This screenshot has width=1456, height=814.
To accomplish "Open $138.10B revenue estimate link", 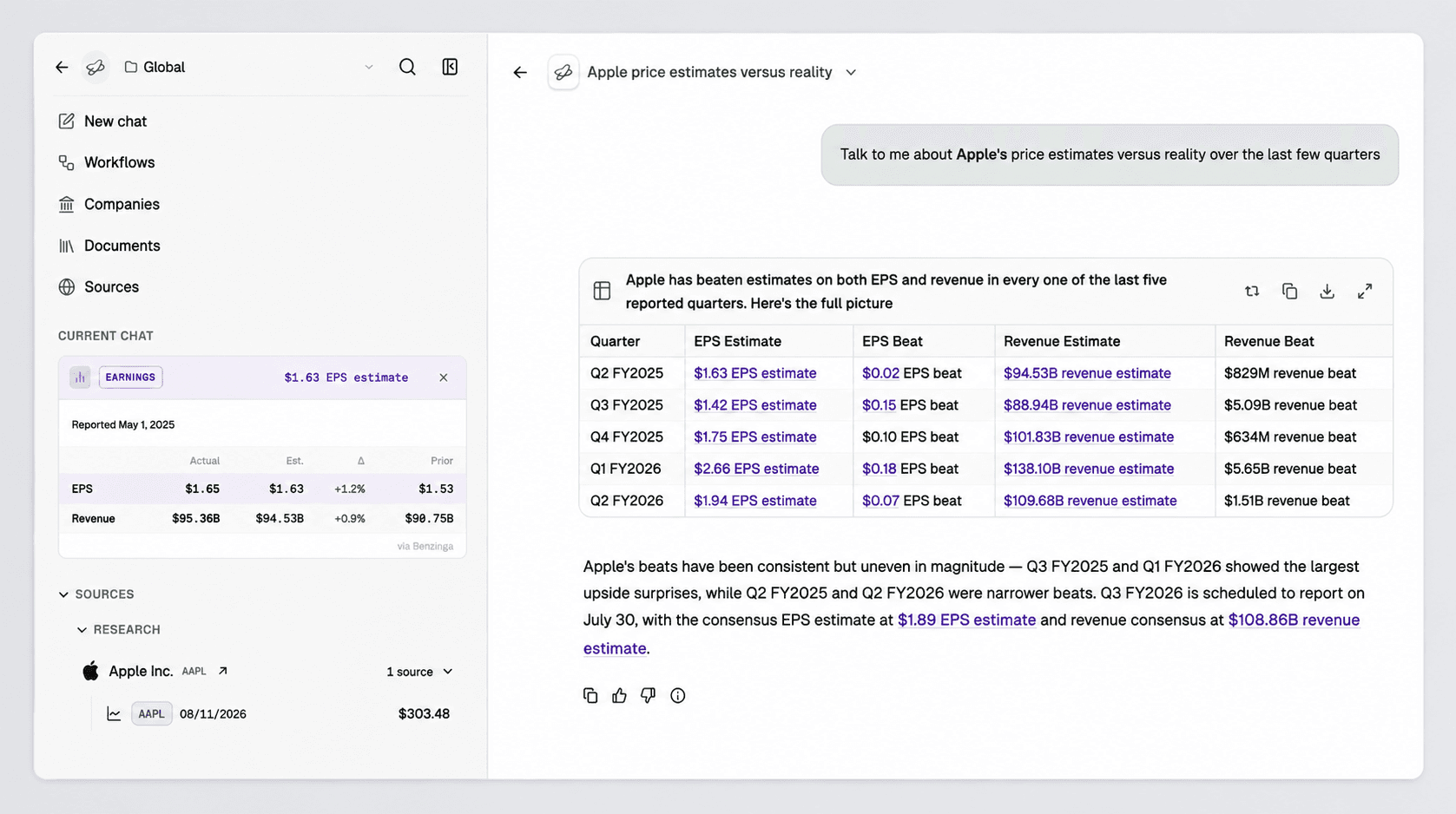I will coord(1089,469).
